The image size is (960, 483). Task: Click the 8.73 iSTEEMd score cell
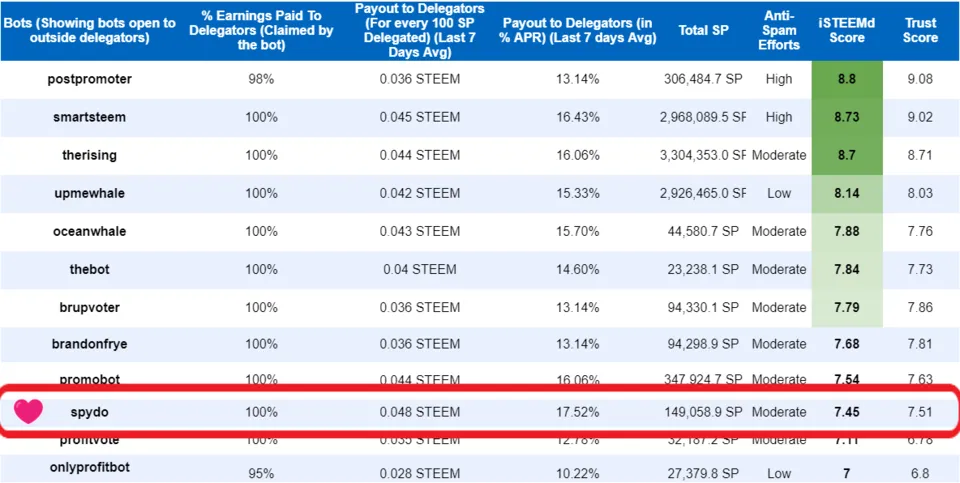click(847, 118)
